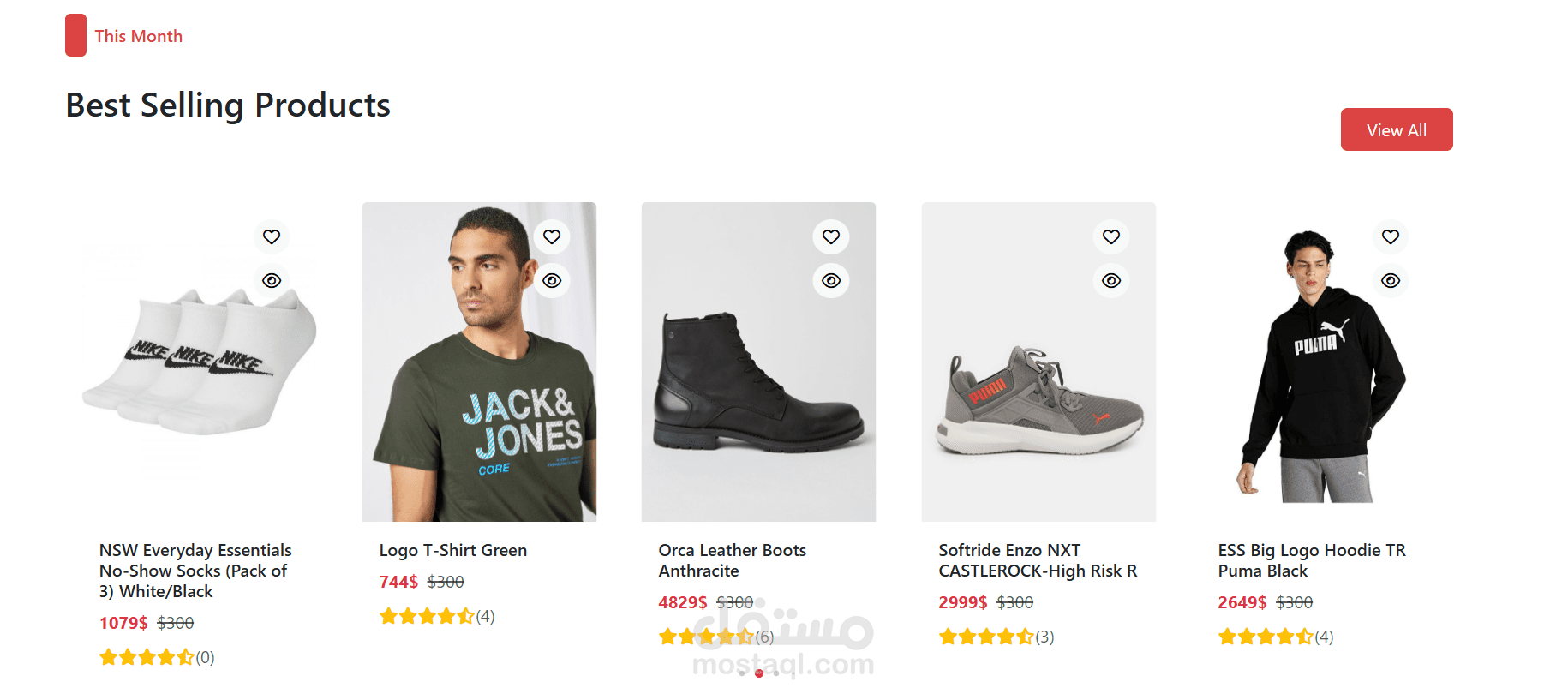Click the Softride Enzo NXT product name
Viewport: 1568px width, 694px height.
click(x=1037, y=560)
